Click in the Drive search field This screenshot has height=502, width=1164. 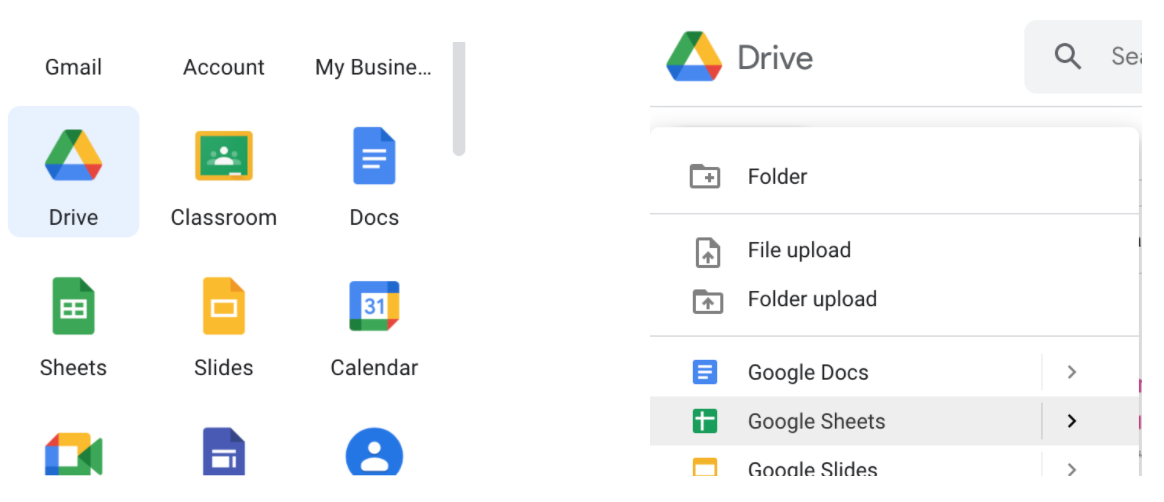click(1083, 56)
